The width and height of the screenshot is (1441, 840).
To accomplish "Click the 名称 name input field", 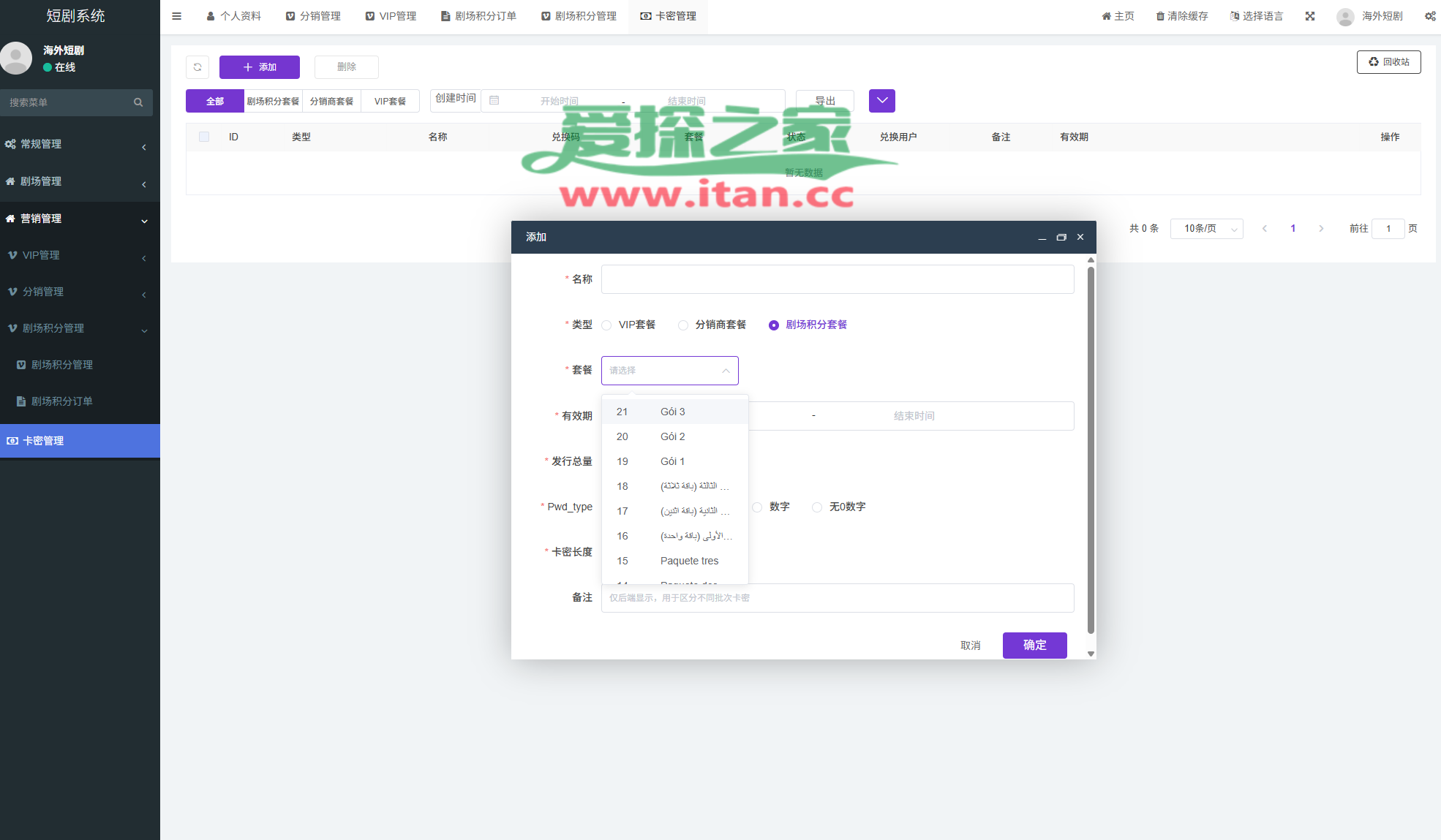I will 837,279.
